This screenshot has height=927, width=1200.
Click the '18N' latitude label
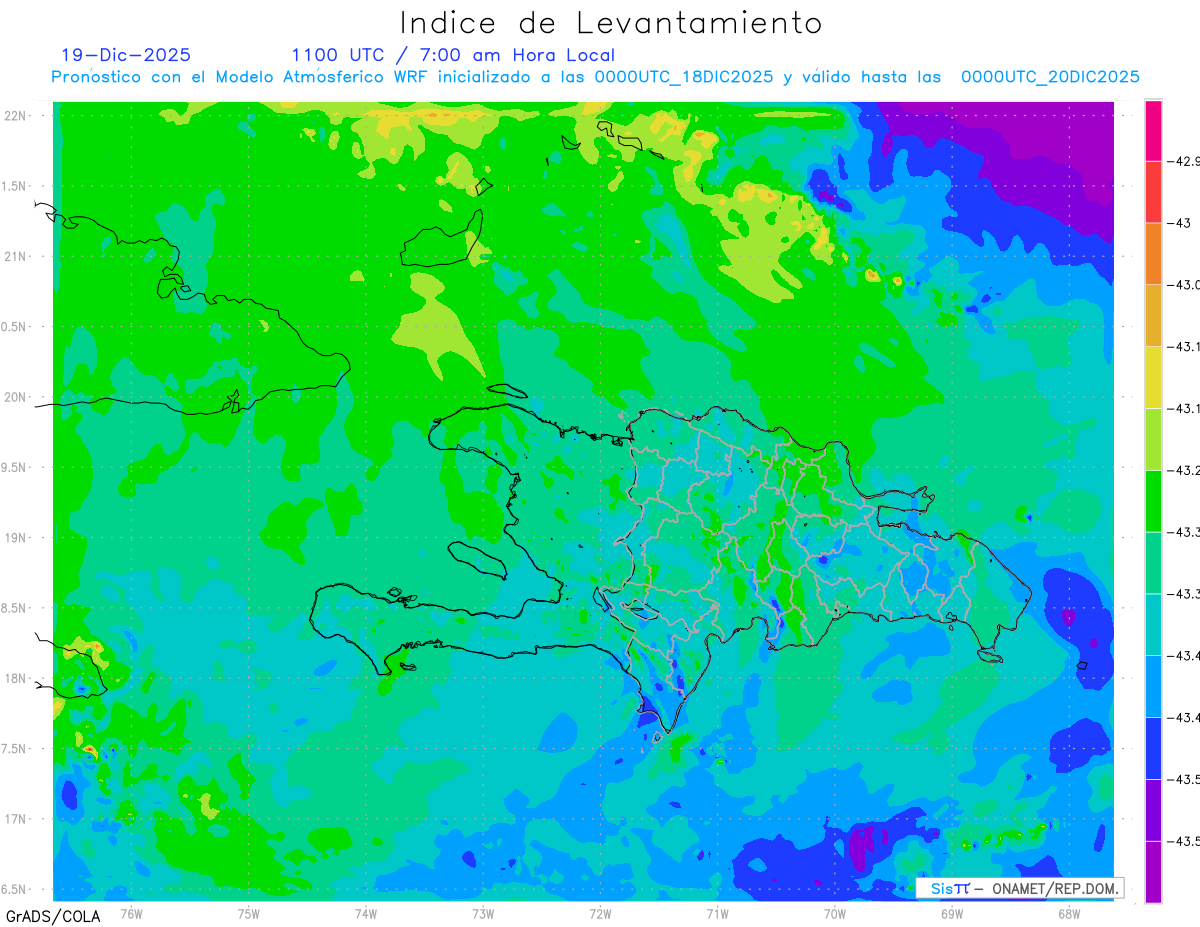click(17, 678)
